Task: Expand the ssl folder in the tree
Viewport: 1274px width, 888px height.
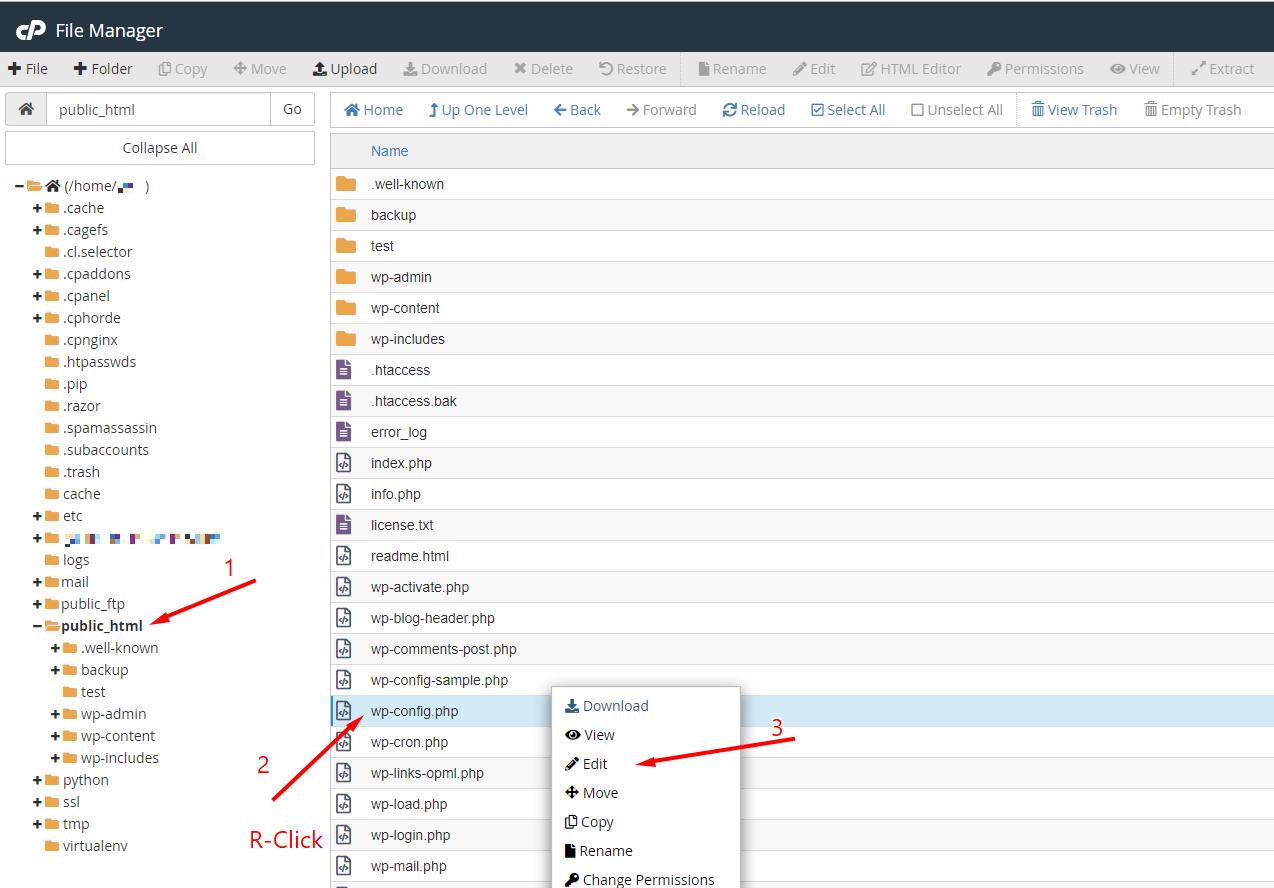Action: click(38, 802)
